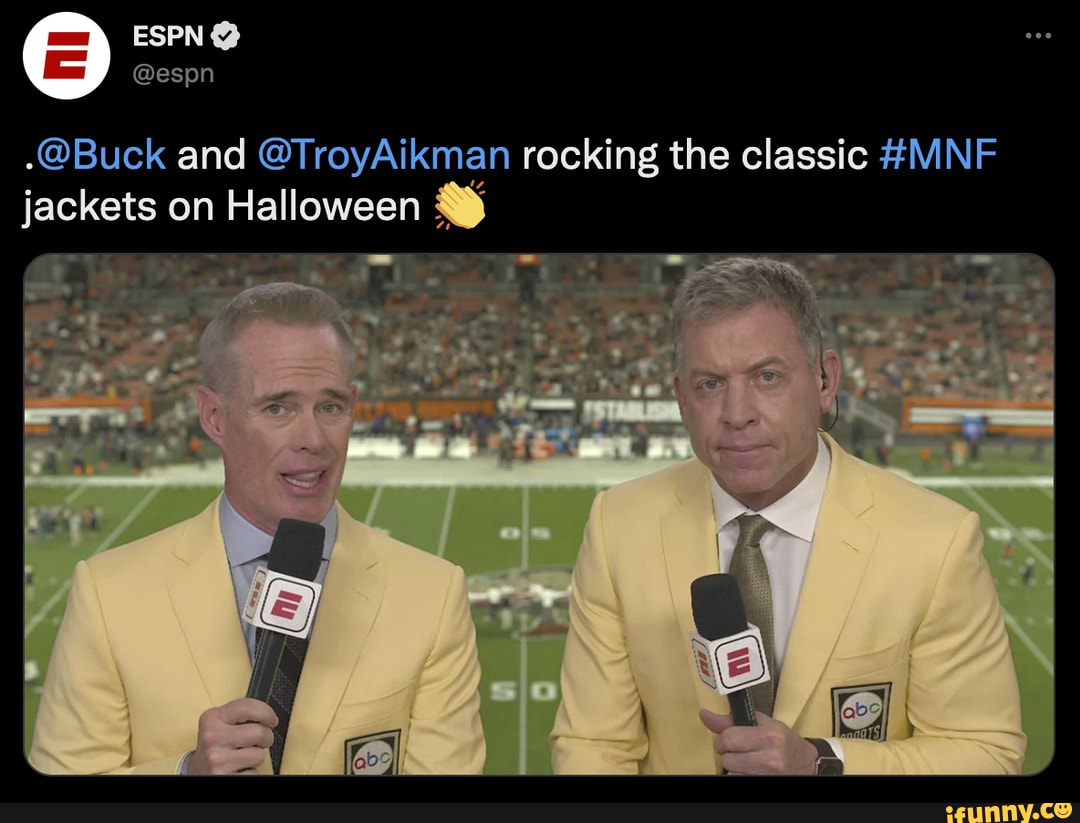Click the blue sign on the stadium wall
Image resolution: width=1080 pixels, height=823 pixels.
pyautogui.click(x=974, y=423)
